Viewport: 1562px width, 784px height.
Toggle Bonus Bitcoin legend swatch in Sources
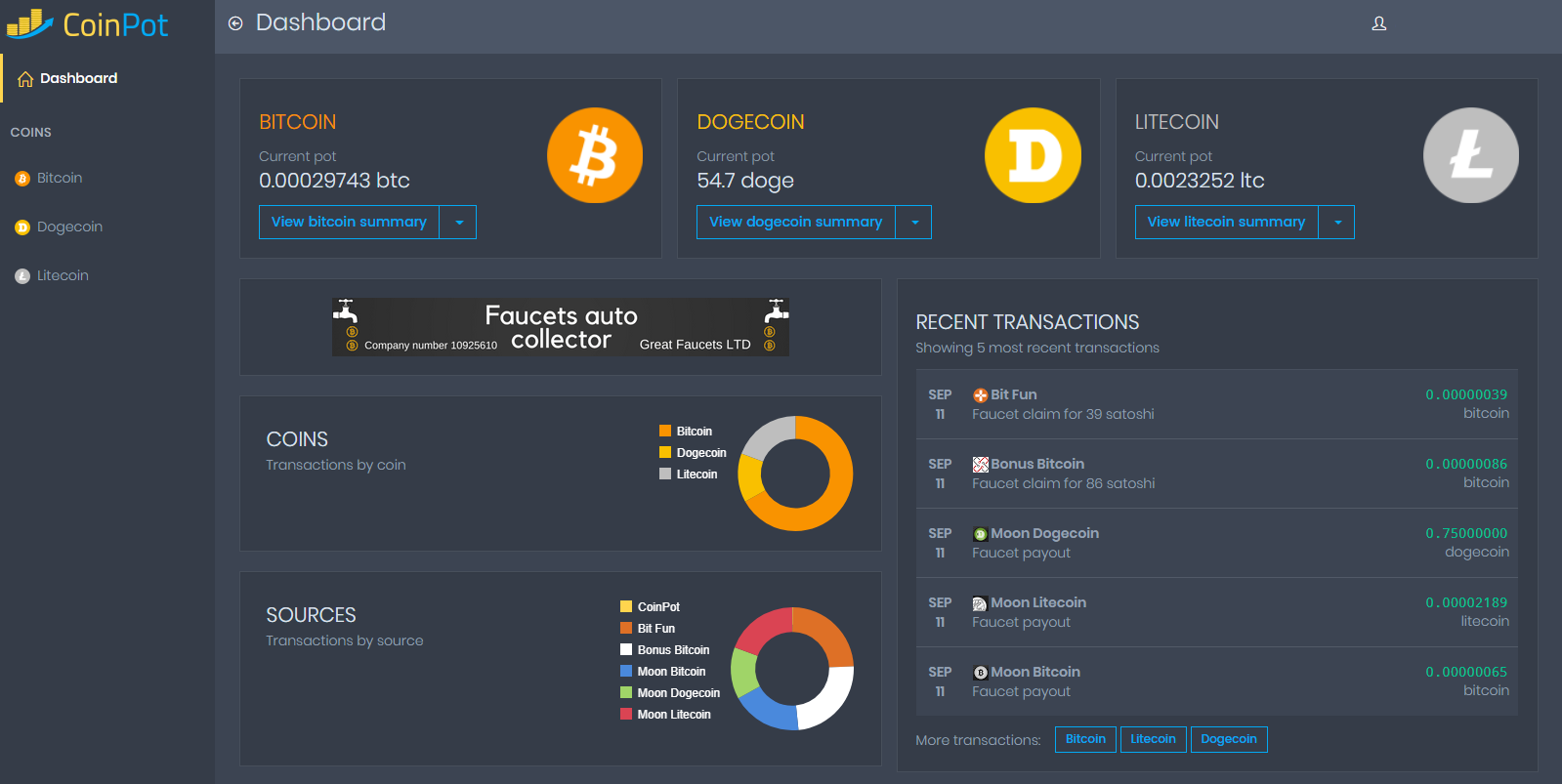[626, 649]
